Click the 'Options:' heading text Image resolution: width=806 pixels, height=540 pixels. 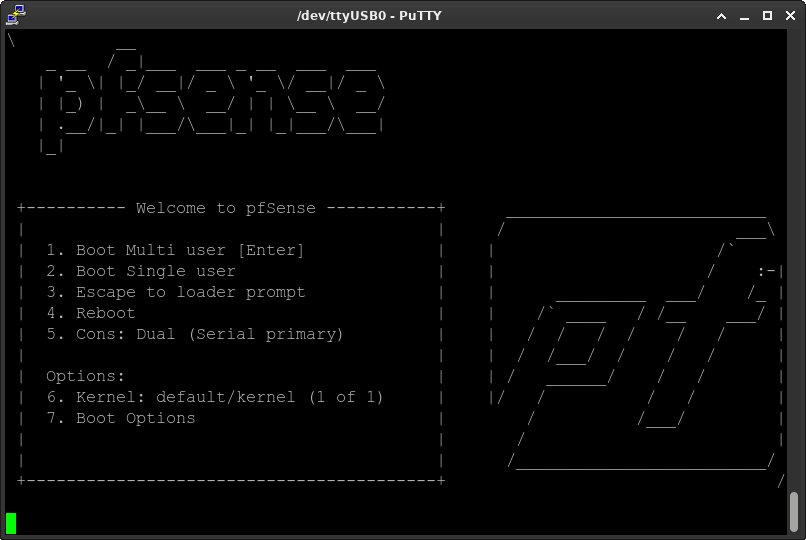[85, 376]
